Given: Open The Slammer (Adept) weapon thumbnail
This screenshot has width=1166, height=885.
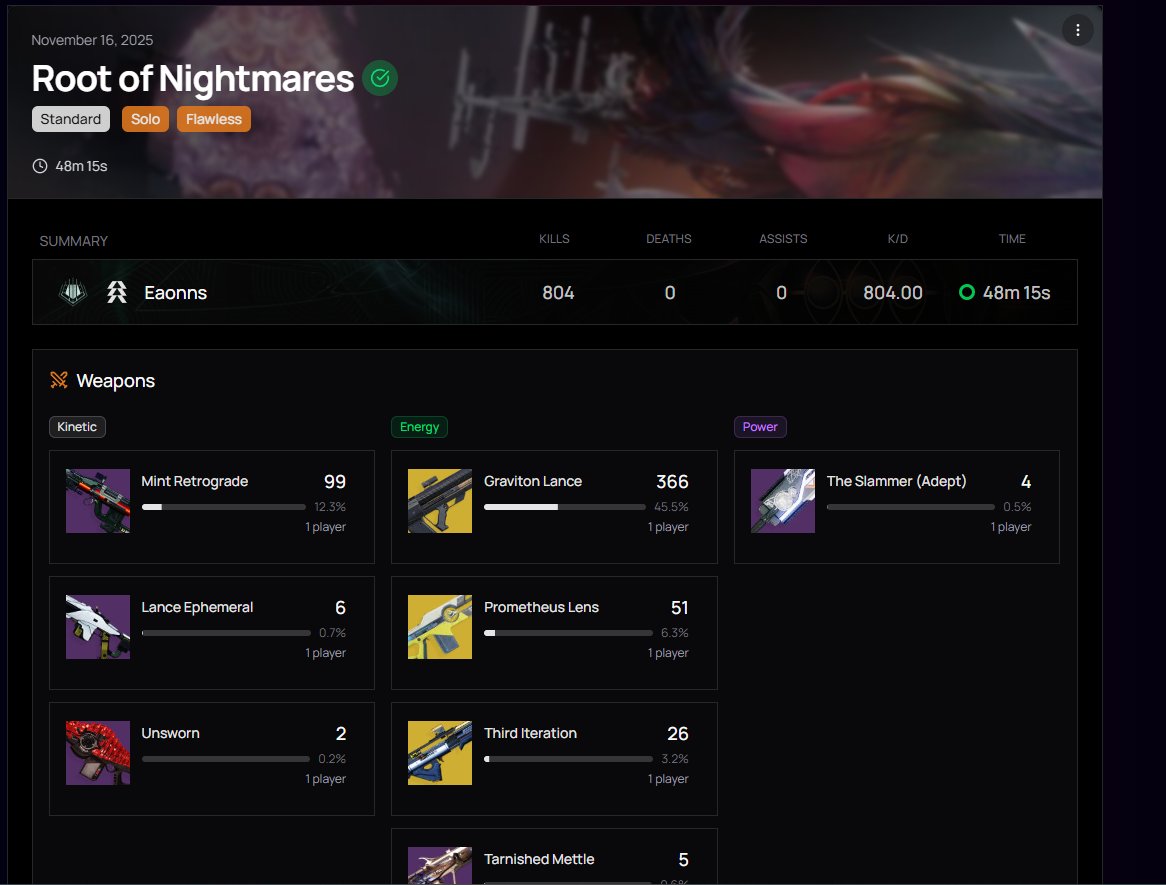Looking at the screenshot, I should pyautogui.click(x=782, y=501).
